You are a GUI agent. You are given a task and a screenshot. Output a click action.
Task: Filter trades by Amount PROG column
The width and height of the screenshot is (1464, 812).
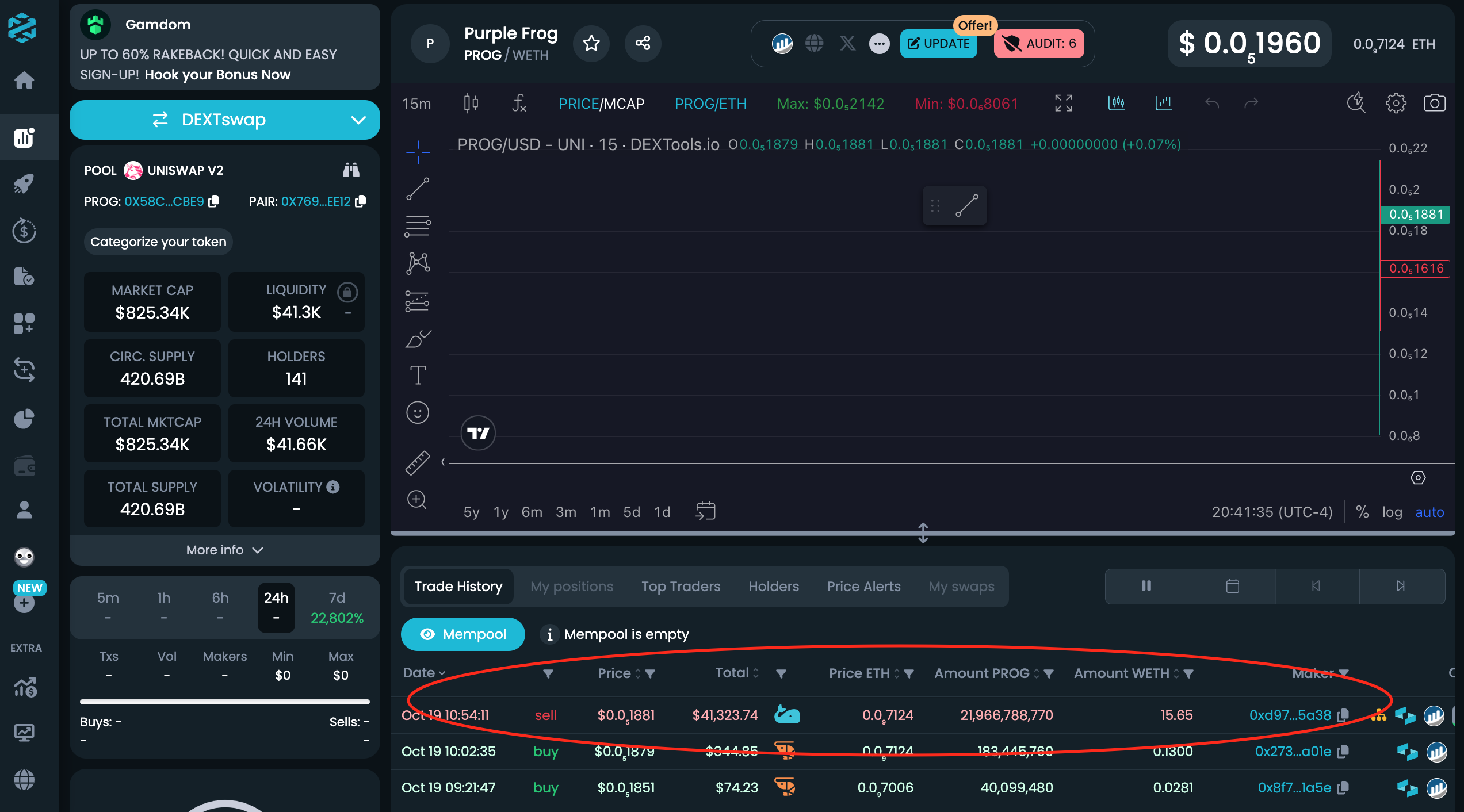pyautogui.click(x=1049, y=673)
